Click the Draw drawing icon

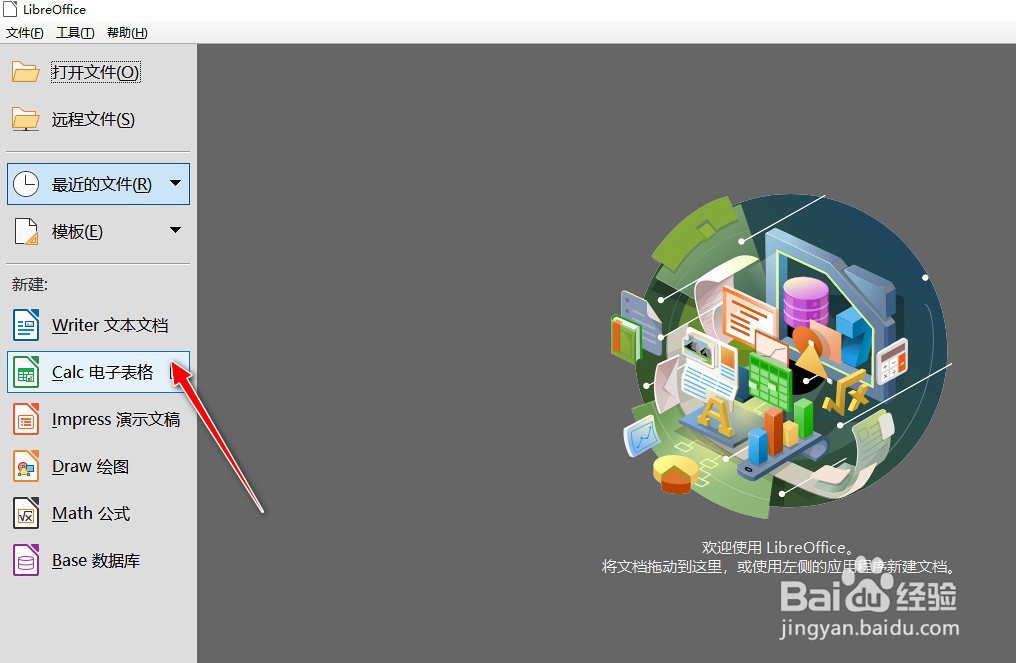26,466
